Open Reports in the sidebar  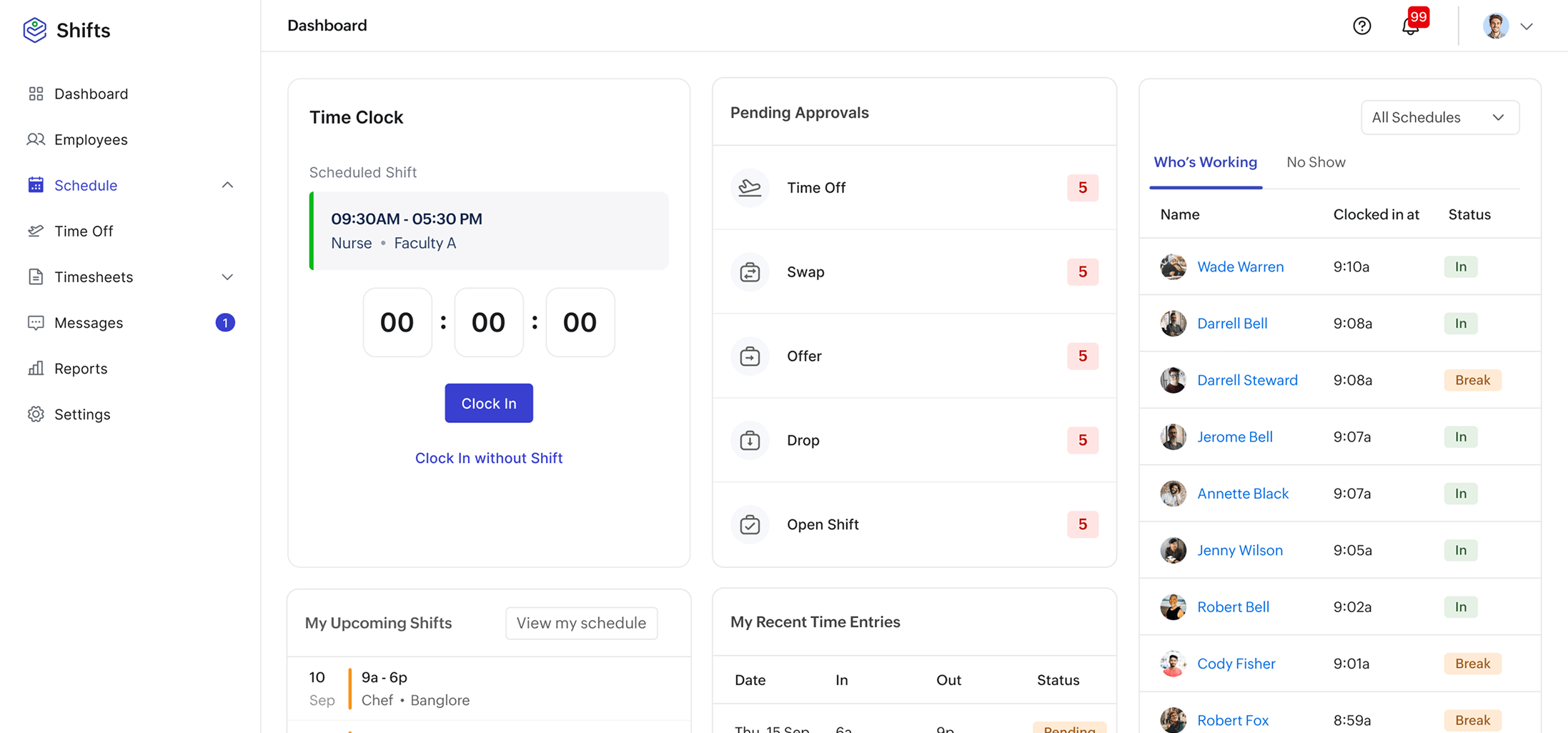(x=81, y=368)
